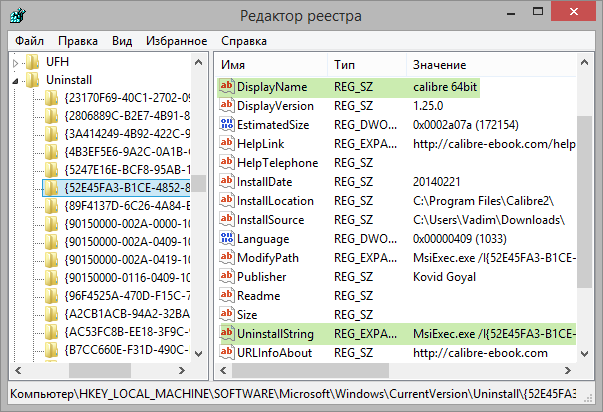
Task: Click the values pane vertical scrollbar thumb
Action: (585, 201)
